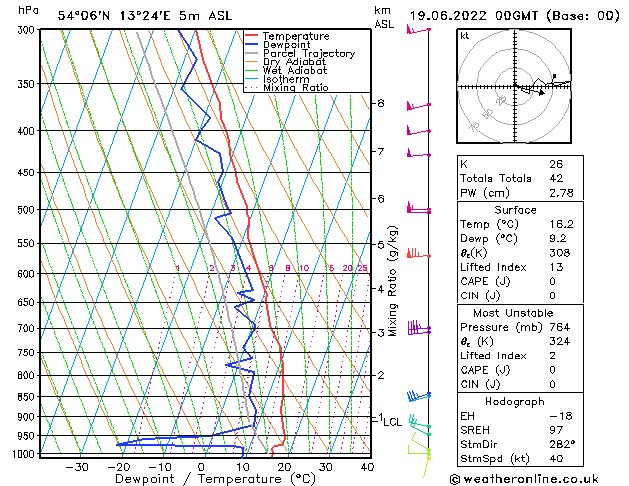Click the 5 km altitude label
629x486 pixels.
(x=381, y=244)
